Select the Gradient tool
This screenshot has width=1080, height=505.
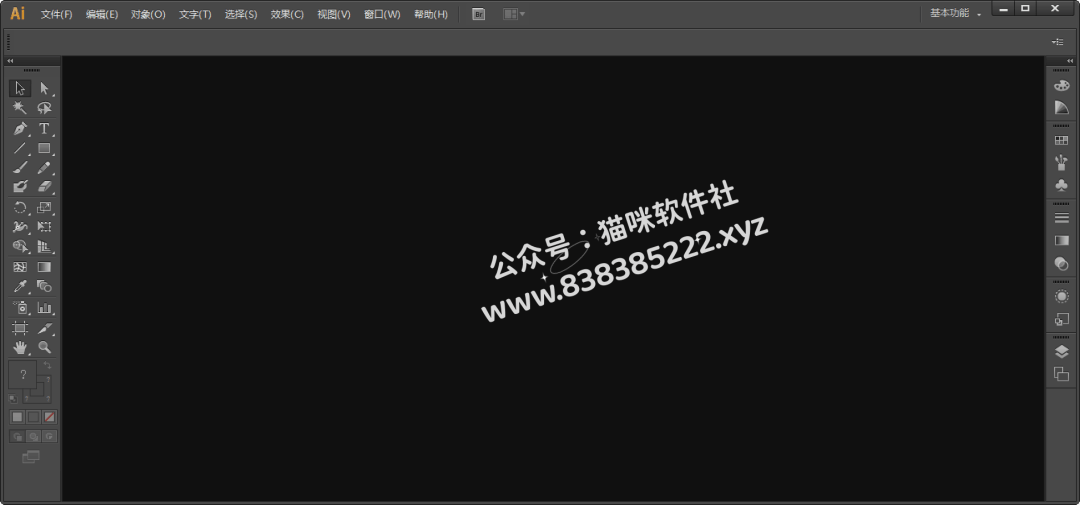coord(44,267)
